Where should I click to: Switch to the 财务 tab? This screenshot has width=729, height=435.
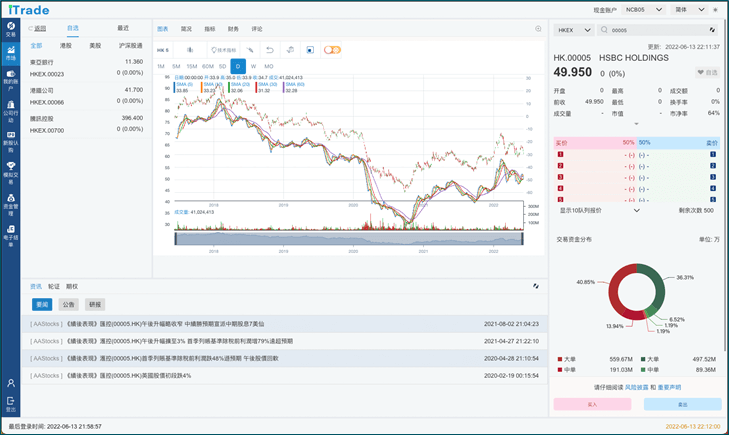point(233,29)
